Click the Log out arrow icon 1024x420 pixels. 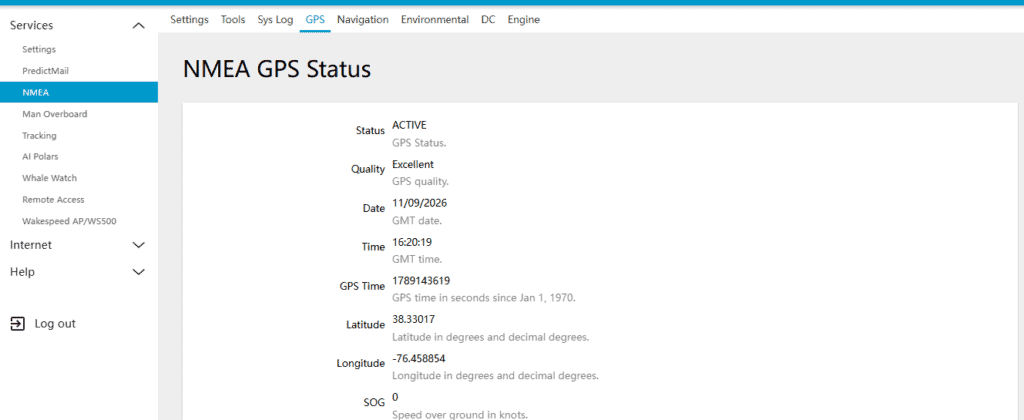[18, 323]
